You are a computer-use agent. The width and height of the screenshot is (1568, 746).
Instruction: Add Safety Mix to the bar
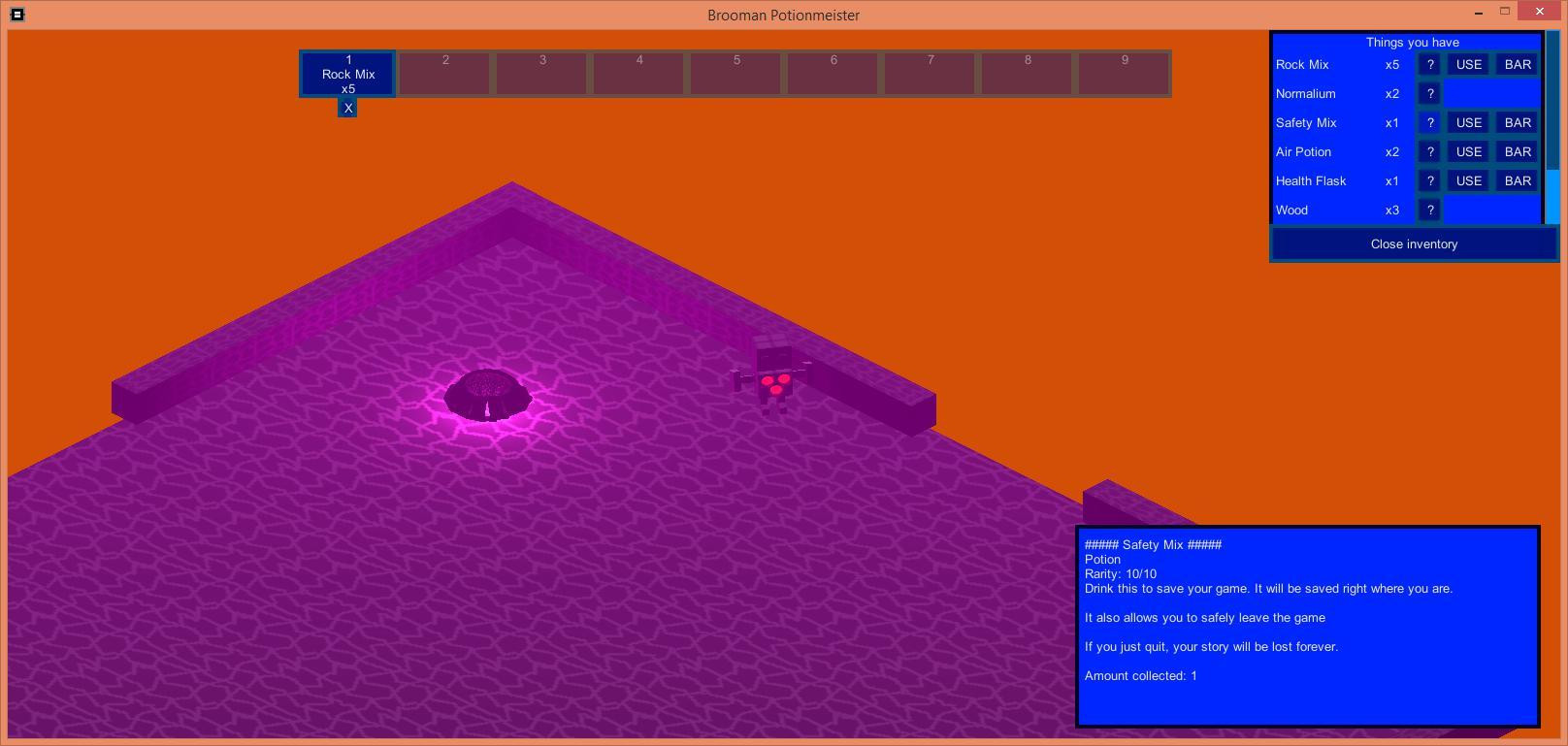pyautogui.click(x=1518, y=123)
